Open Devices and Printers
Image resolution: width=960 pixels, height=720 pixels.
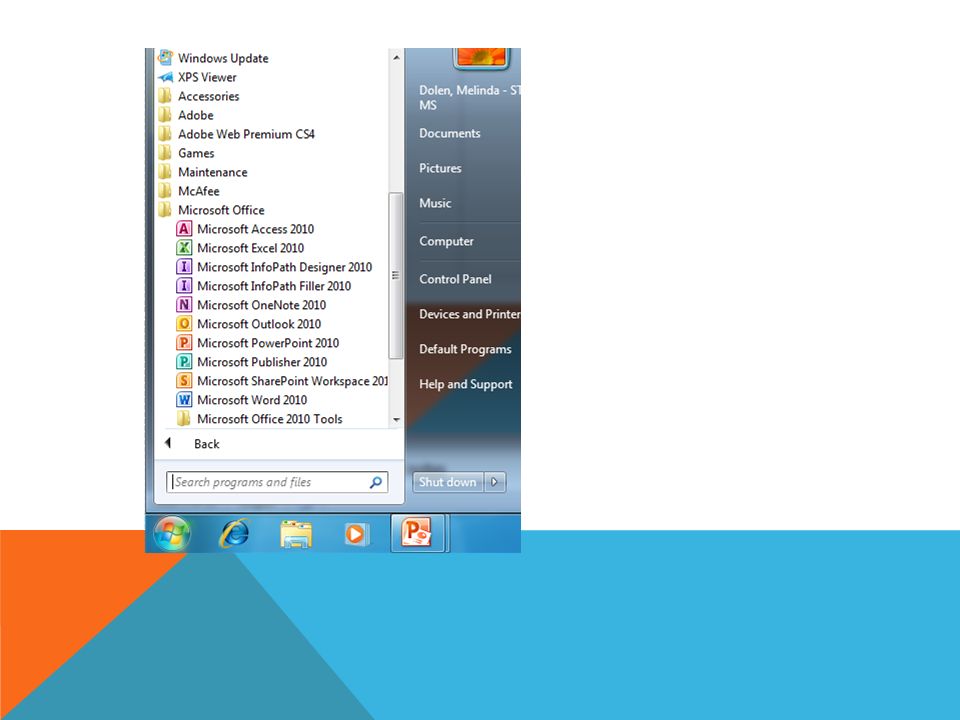coord(470,314)
